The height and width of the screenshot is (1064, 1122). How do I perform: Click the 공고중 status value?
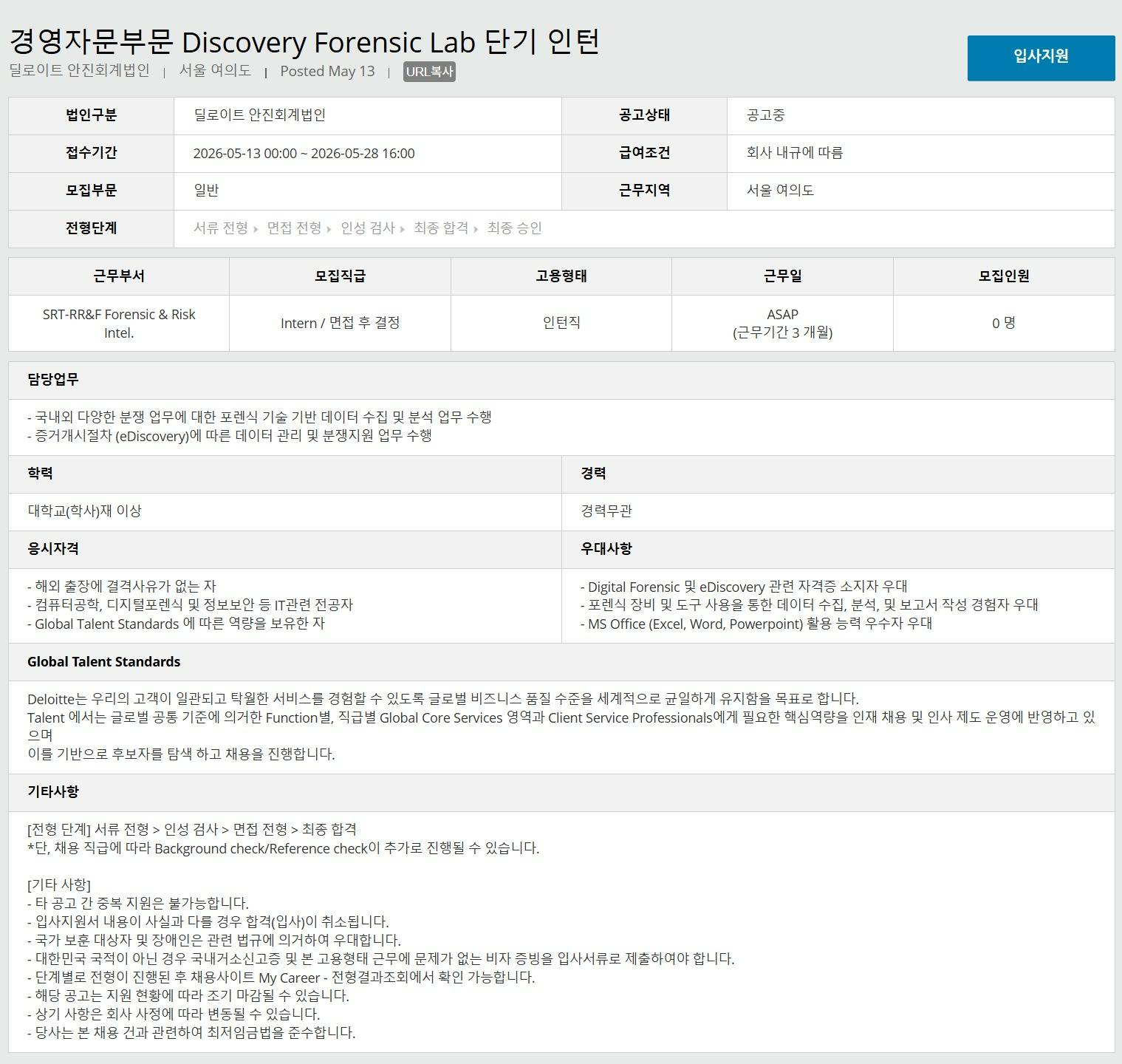tap(765, 115)
